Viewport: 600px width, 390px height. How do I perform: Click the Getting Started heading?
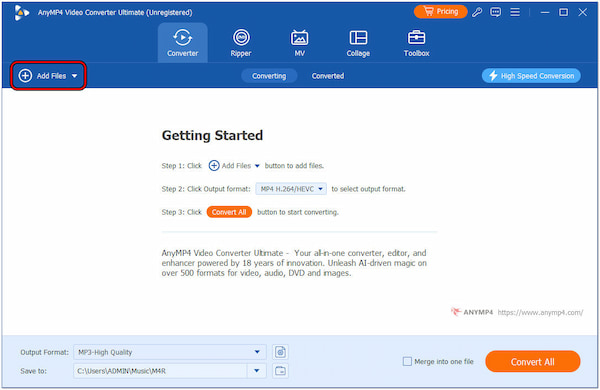click(212, 135)
